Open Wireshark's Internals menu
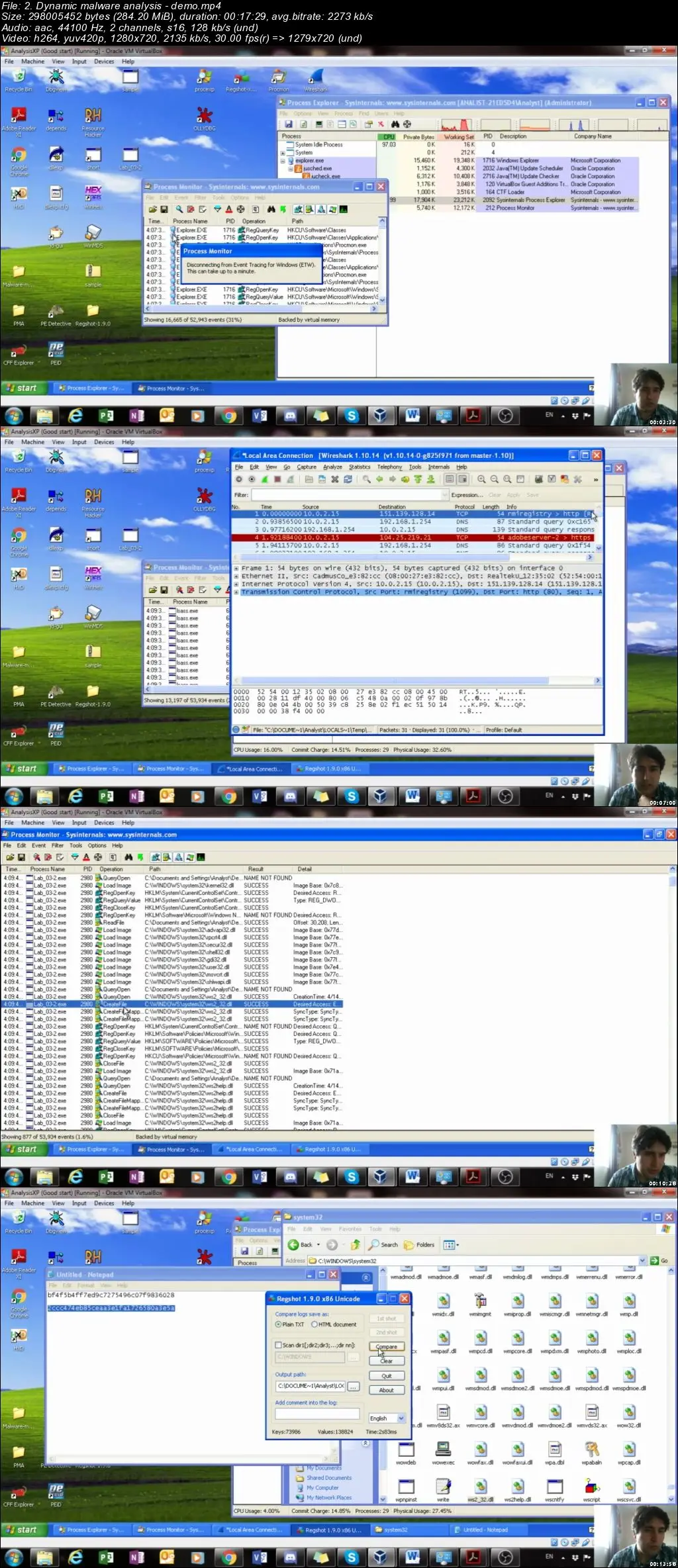Image resolution: width=678 pixels, height=1568 pixels. [x=438, y=467]
